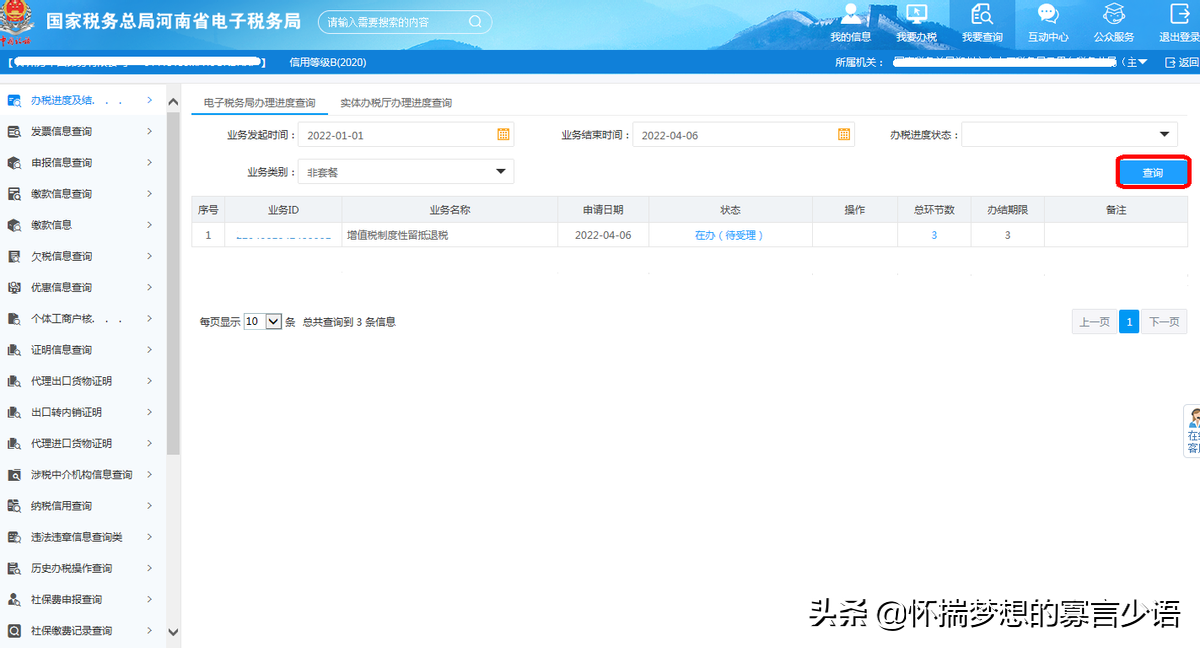
Task: Open calendar icon for 业务发起时间
Action: point(504,135)
